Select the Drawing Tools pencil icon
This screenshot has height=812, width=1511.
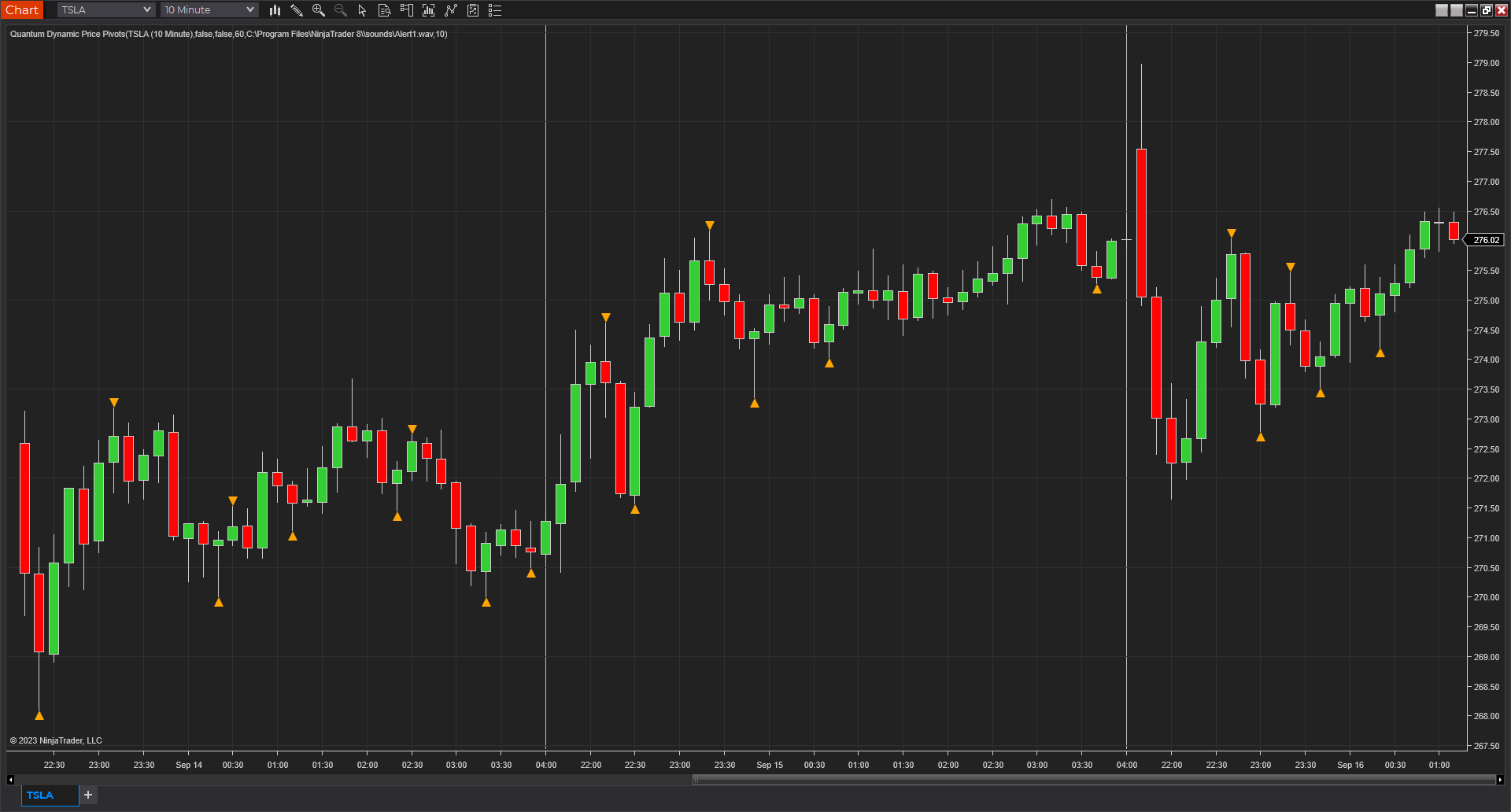pyautogui.click(x=297, y=10)
